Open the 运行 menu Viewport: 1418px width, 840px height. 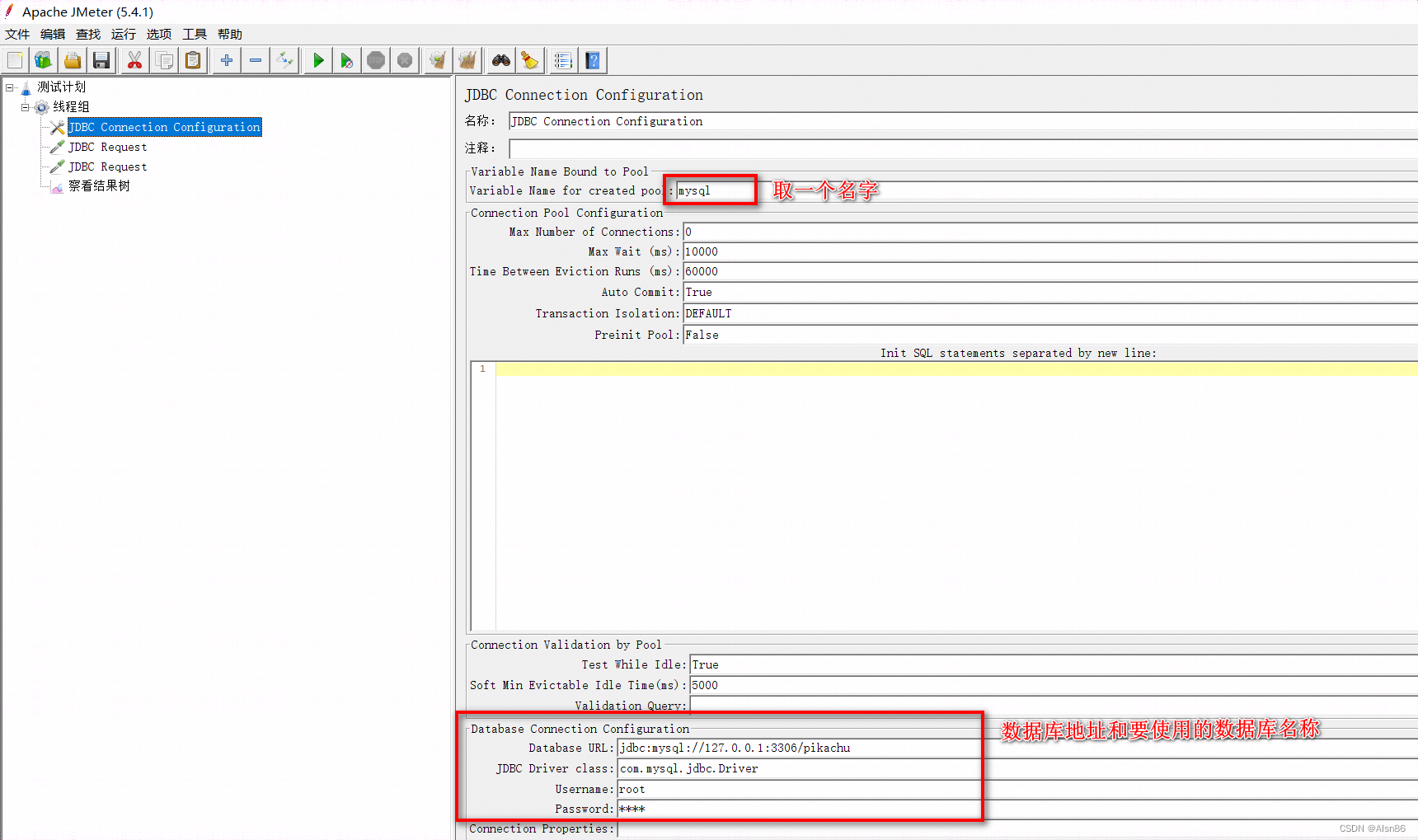(124, 34)
